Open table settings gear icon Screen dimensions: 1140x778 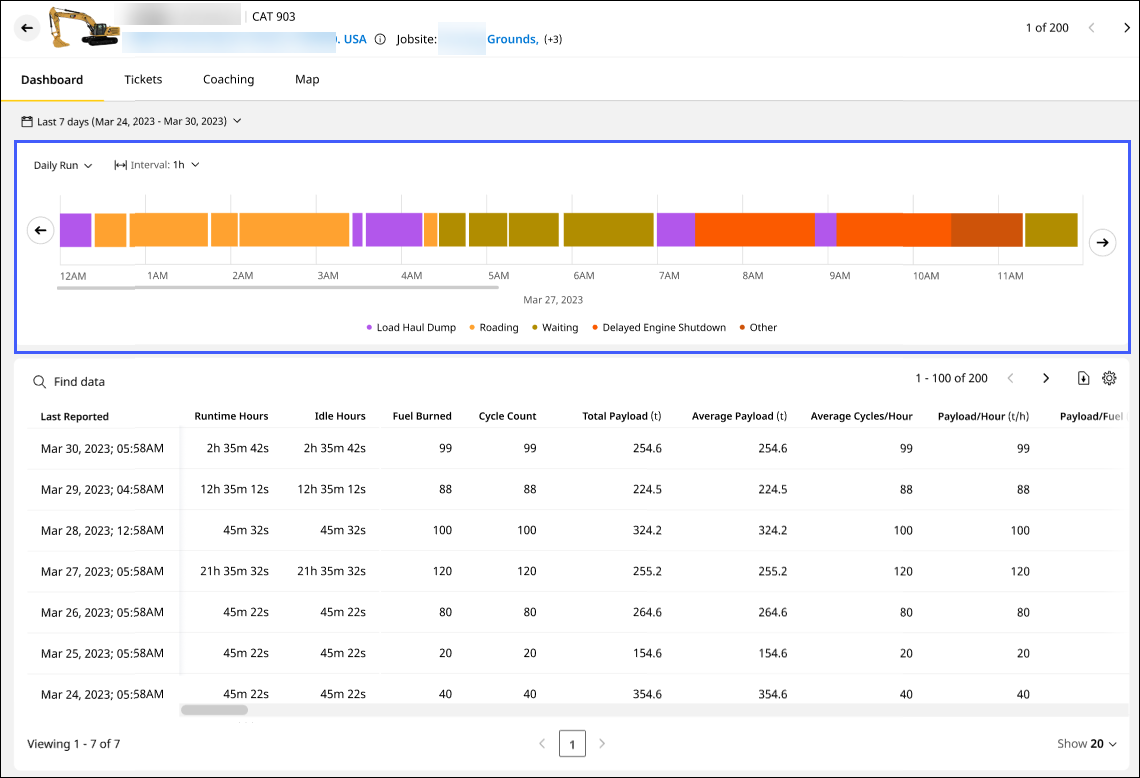(1109, 378)
